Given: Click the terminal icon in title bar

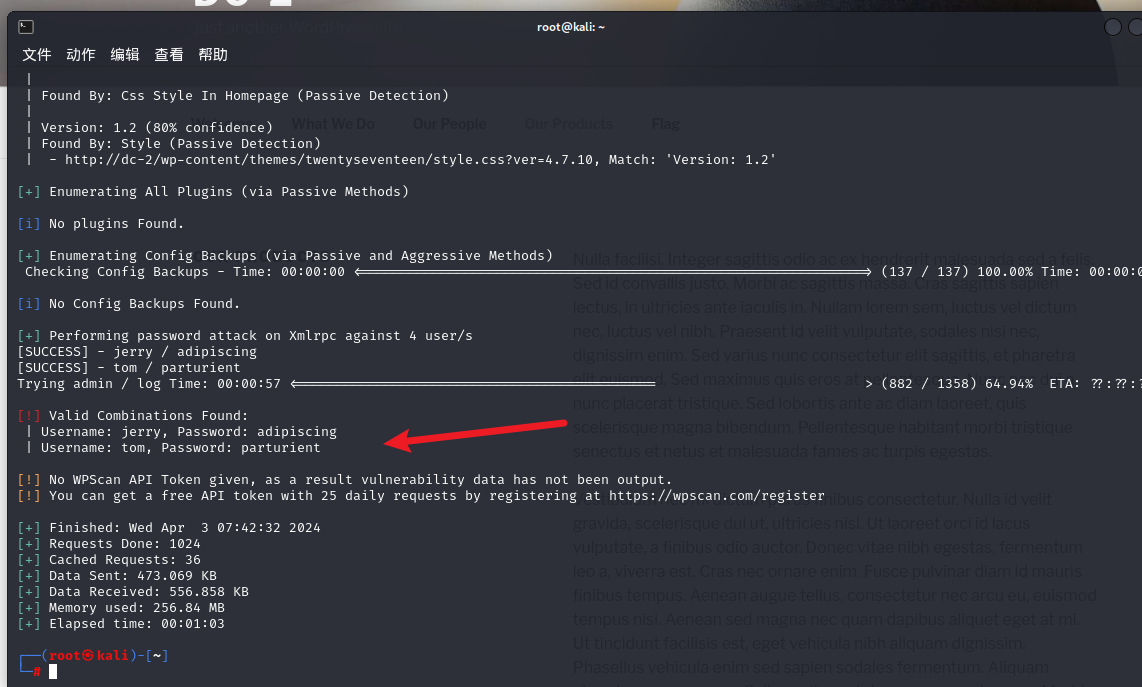Looking at the screenshot, I should tap(26, 27).
